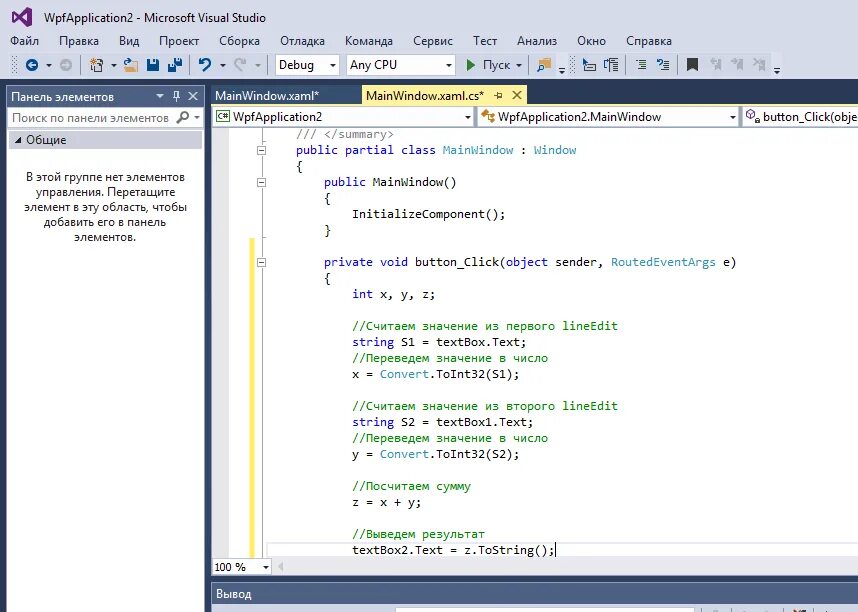The height and width of the screenshot is (612, 858).
Task: Pin the Панель элементов panel
Action: 176,96
